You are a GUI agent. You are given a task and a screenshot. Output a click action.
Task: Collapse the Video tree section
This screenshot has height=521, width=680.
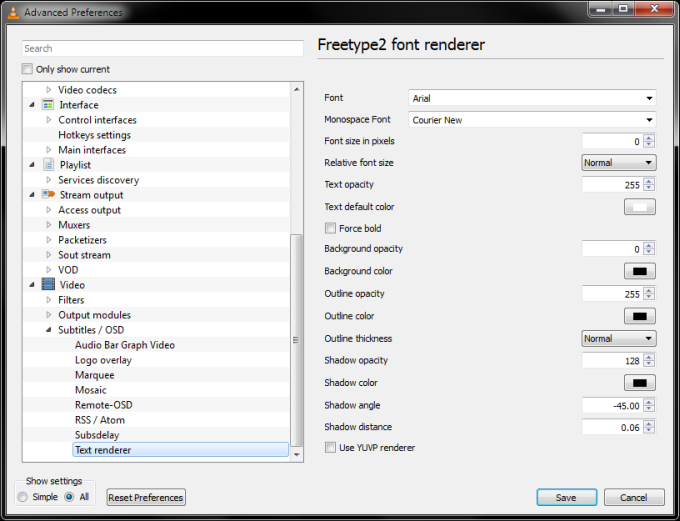click(32, 285)
